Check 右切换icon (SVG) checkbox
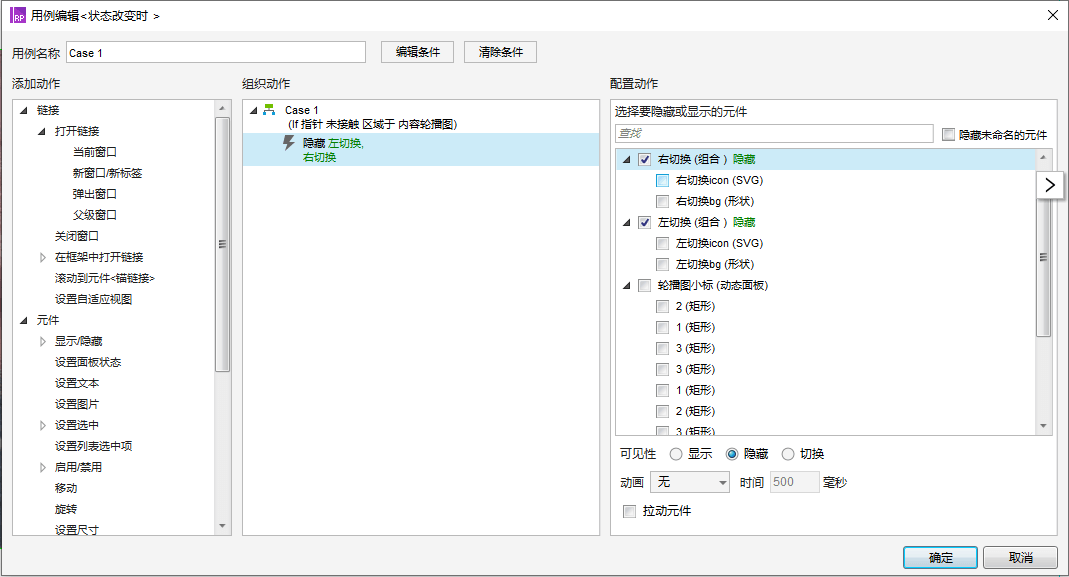The image size is (1069, 577). 662,180
